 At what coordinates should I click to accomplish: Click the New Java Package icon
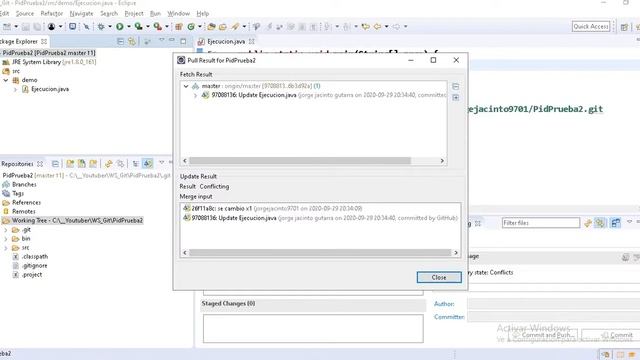[x=179, y=27]
